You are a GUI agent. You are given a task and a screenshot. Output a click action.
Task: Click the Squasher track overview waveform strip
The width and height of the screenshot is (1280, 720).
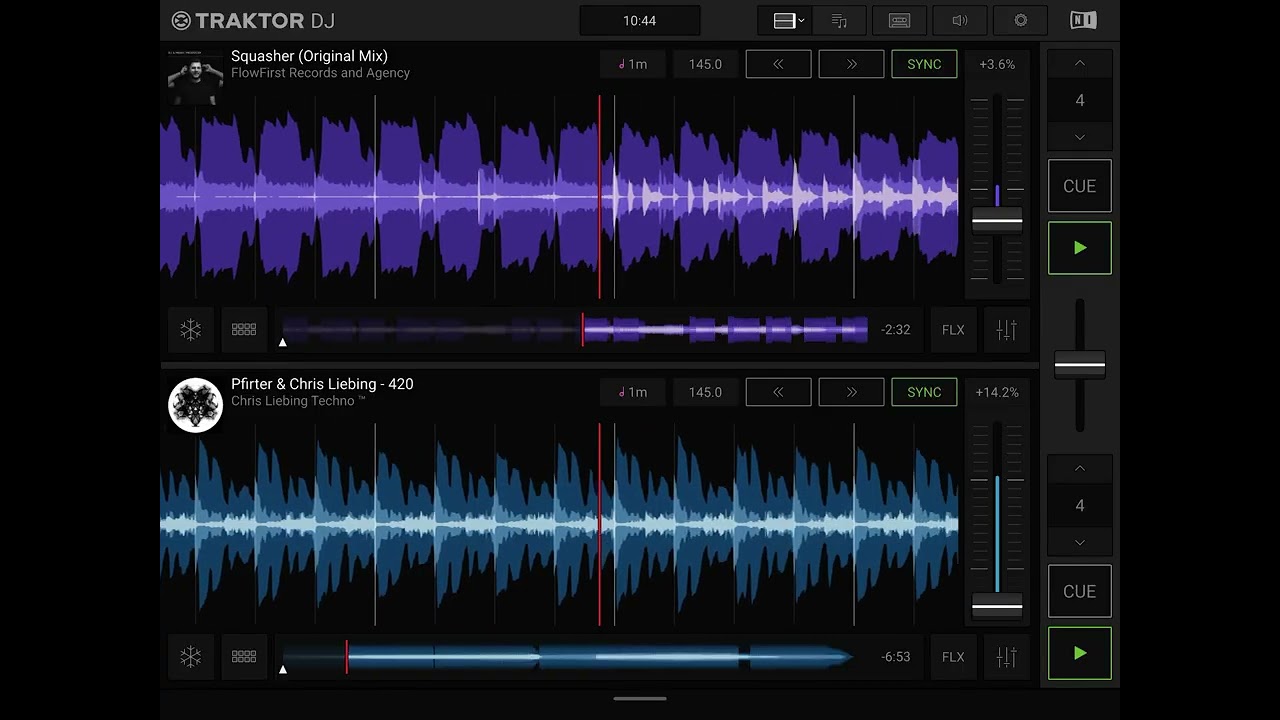point(575,329)
